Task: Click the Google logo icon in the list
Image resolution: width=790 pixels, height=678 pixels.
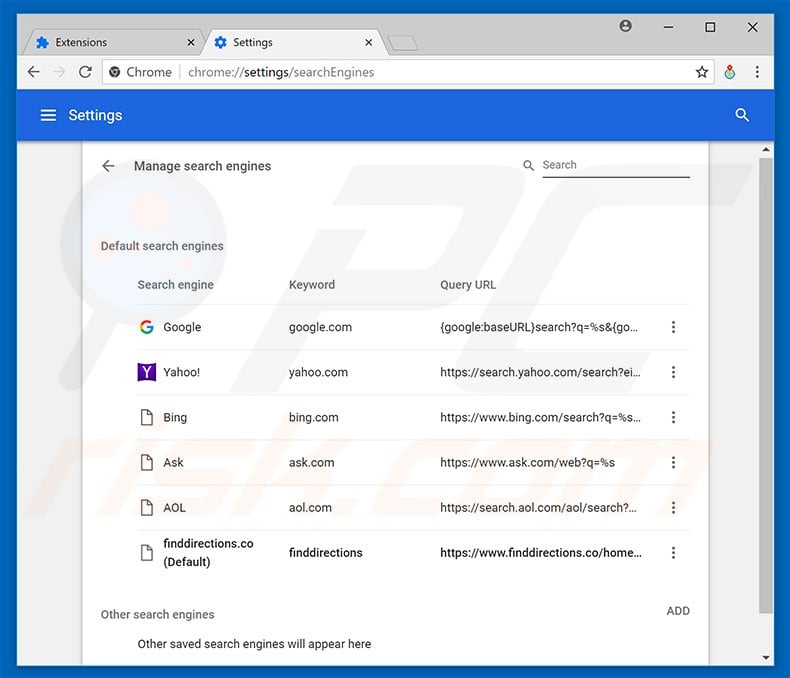Action: coord(147,327)
